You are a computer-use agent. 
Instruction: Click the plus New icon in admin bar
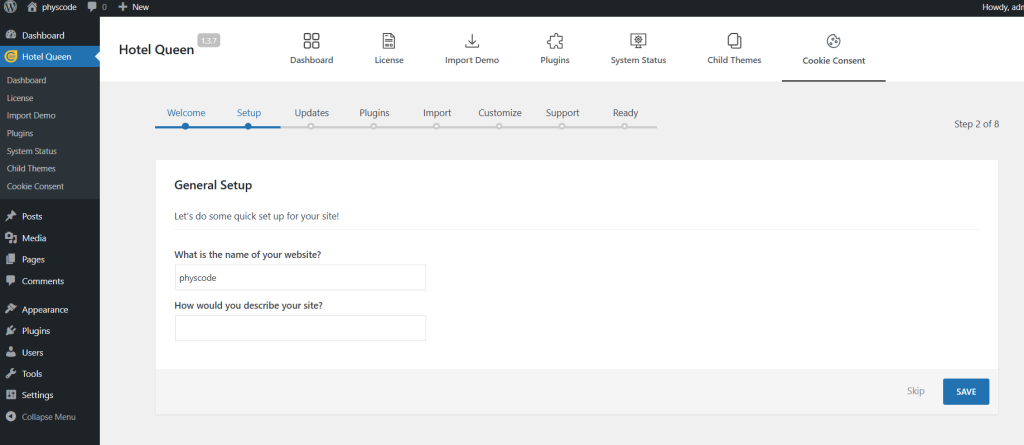point(122,7)
